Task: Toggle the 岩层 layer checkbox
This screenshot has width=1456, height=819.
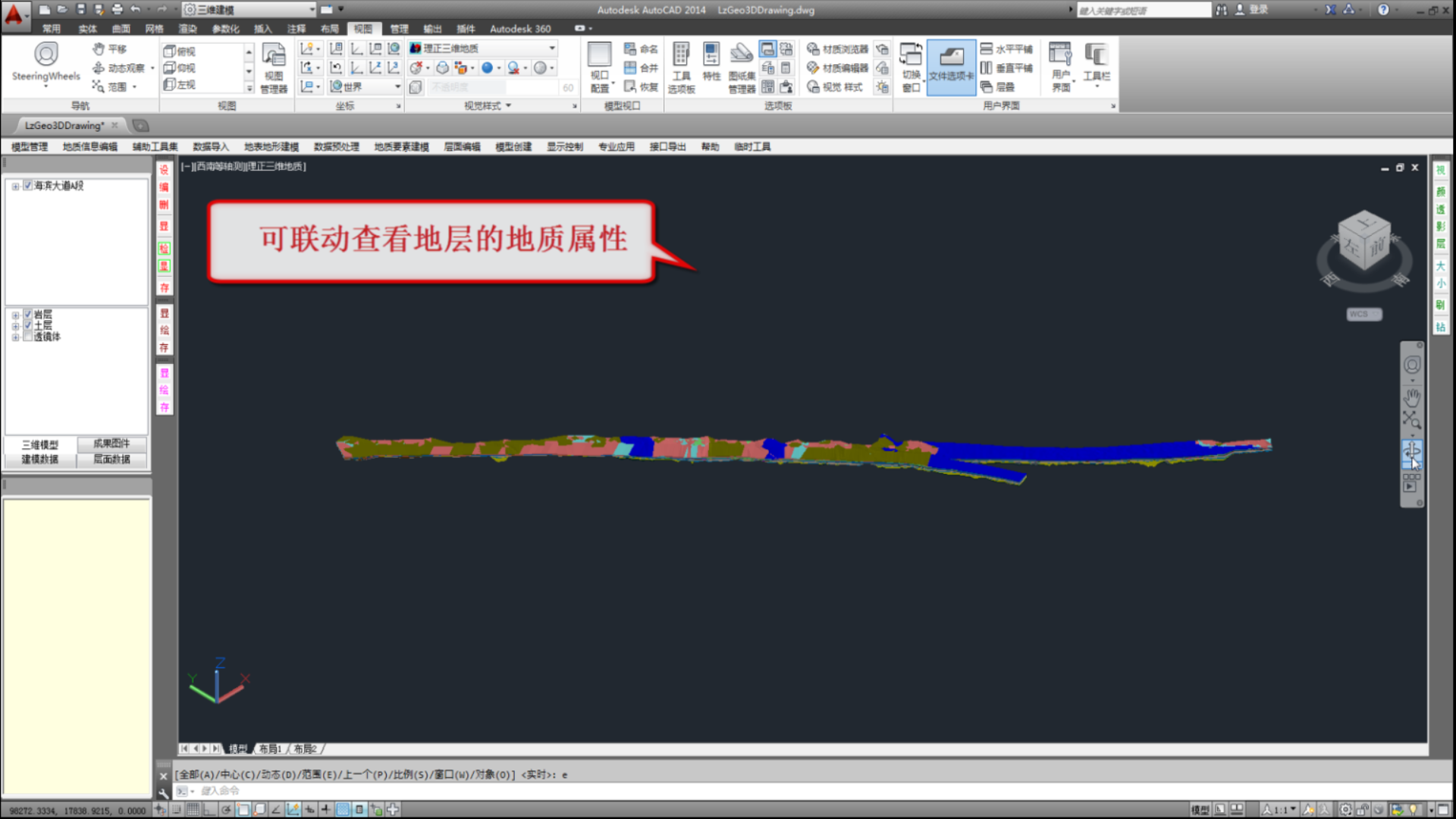Action: click(x=27, y=314)
